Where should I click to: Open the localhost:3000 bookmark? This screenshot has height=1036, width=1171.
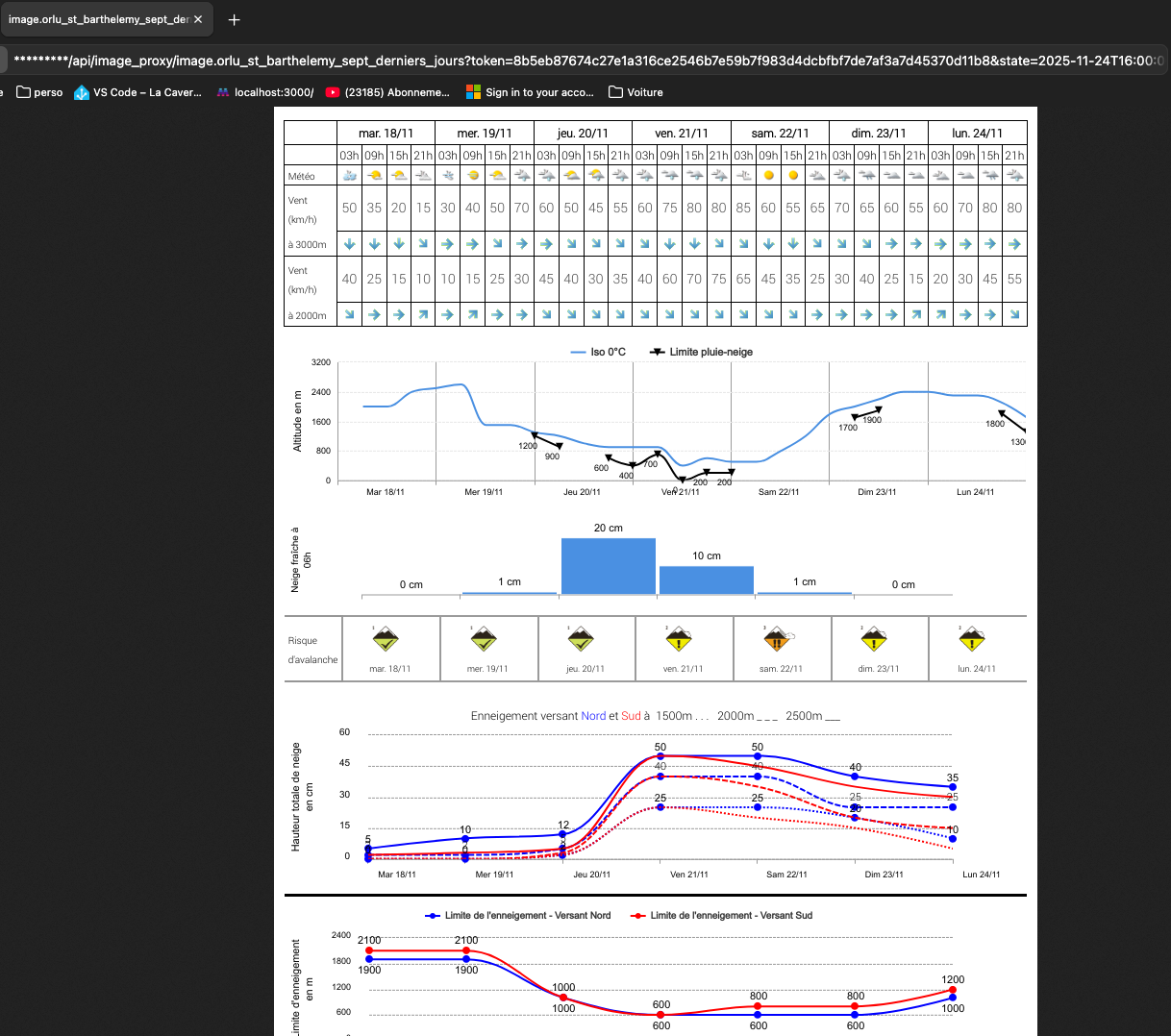(264, 92)
